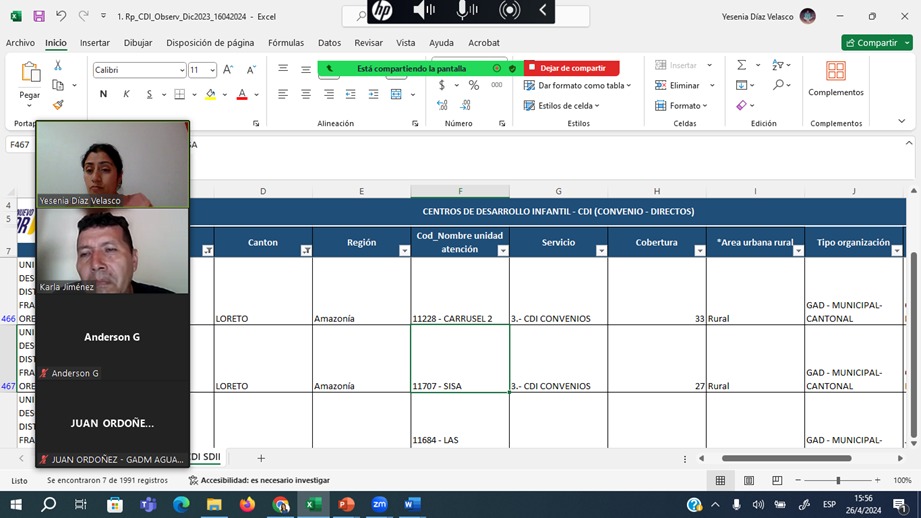Switch to Page Layout view in the status bar
The width and height of the screenshot is (921, 518).
point(749,481)
